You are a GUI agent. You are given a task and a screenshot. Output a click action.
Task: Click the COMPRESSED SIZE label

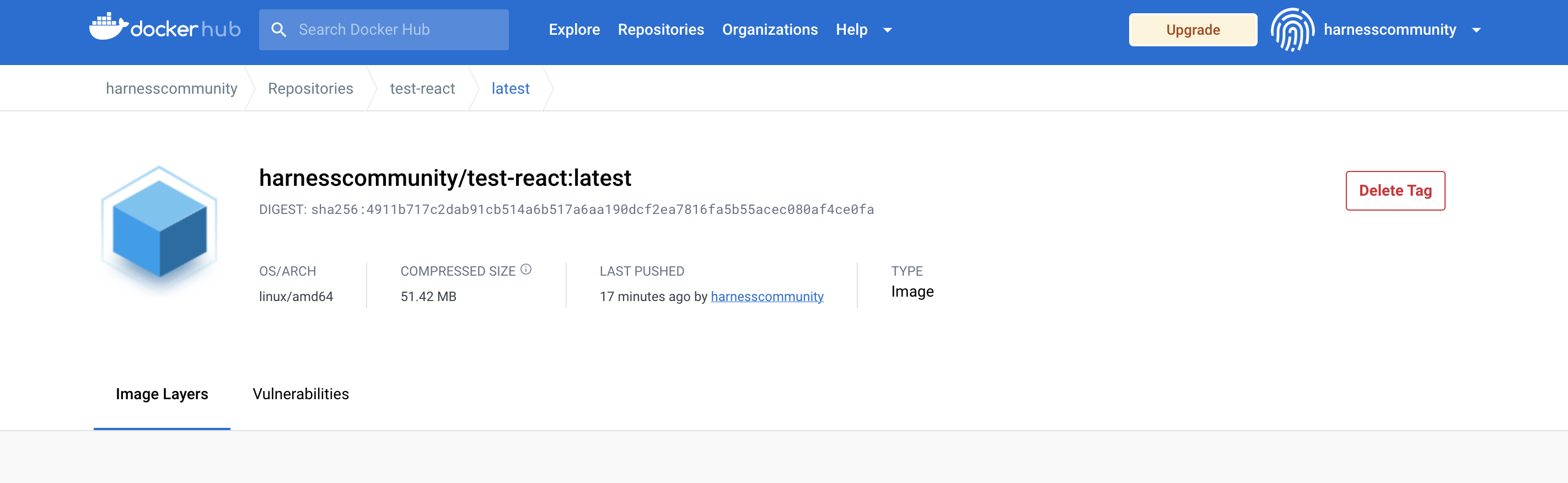[x=458, y=271]
